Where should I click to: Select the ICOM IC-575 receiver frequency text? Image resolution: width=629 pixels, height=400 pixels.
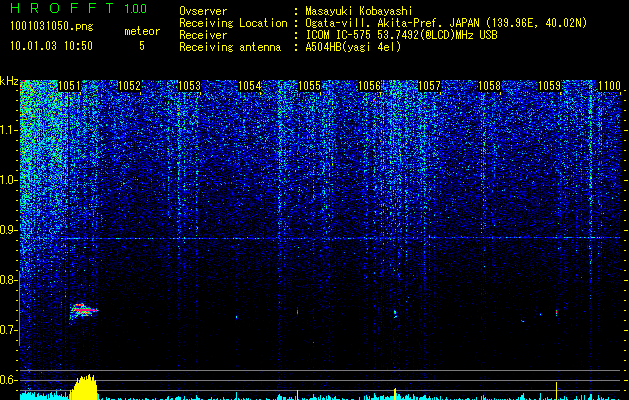(x=401, y=35)
